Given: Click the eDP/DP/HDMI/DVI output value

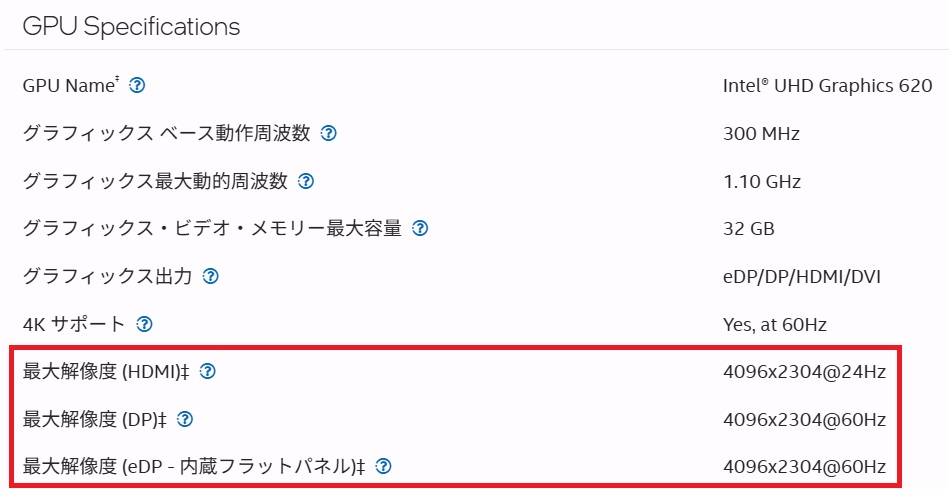Looking at the screenshot, I should coord(802,277).
